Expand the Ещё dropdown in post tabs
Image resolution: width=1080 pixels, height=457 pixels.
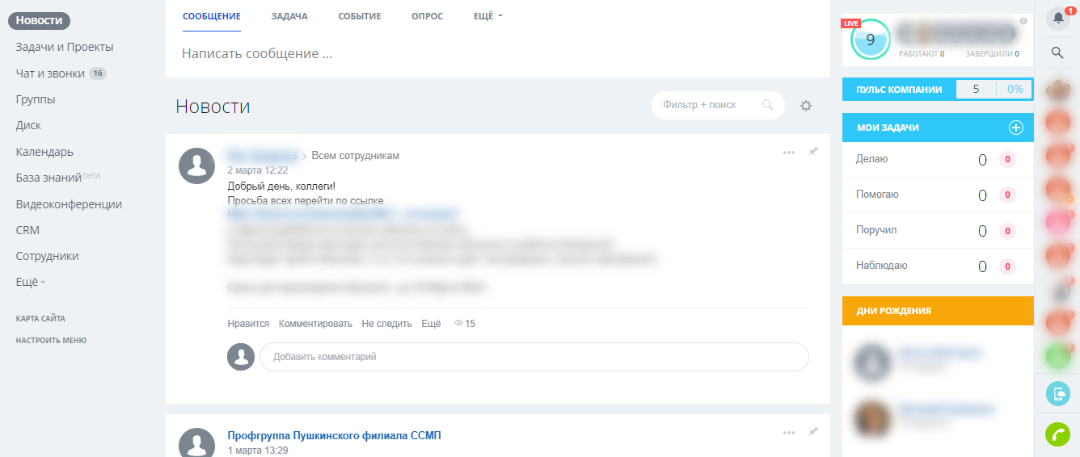(489, 16)
